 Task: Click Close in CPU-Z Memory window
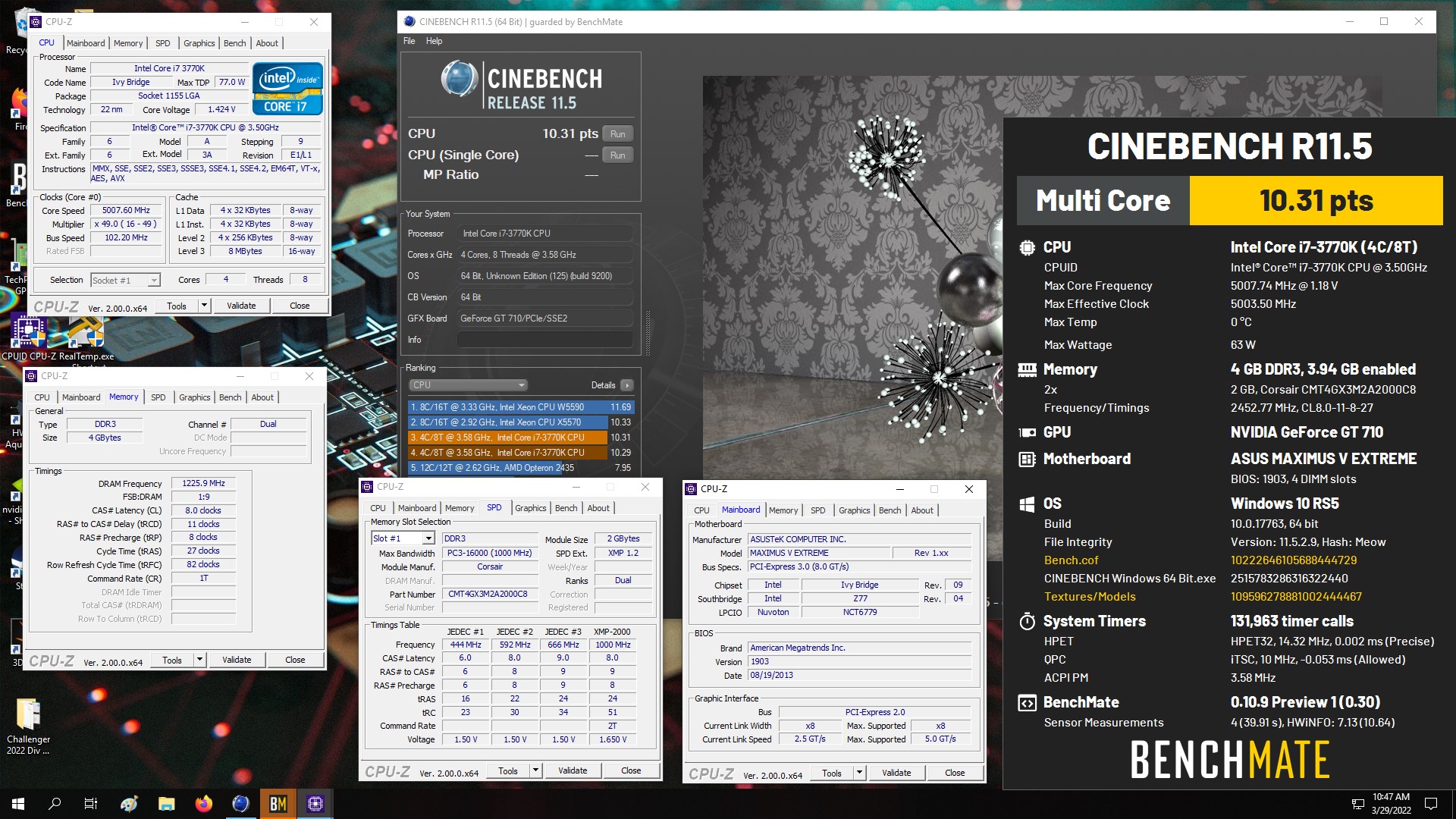click(x=295, y=660)
